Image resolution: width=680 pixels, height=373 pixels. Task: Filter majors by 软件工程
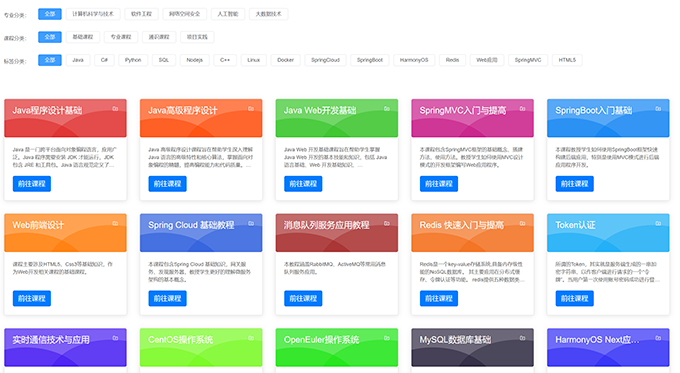click(x=141, y=14)
